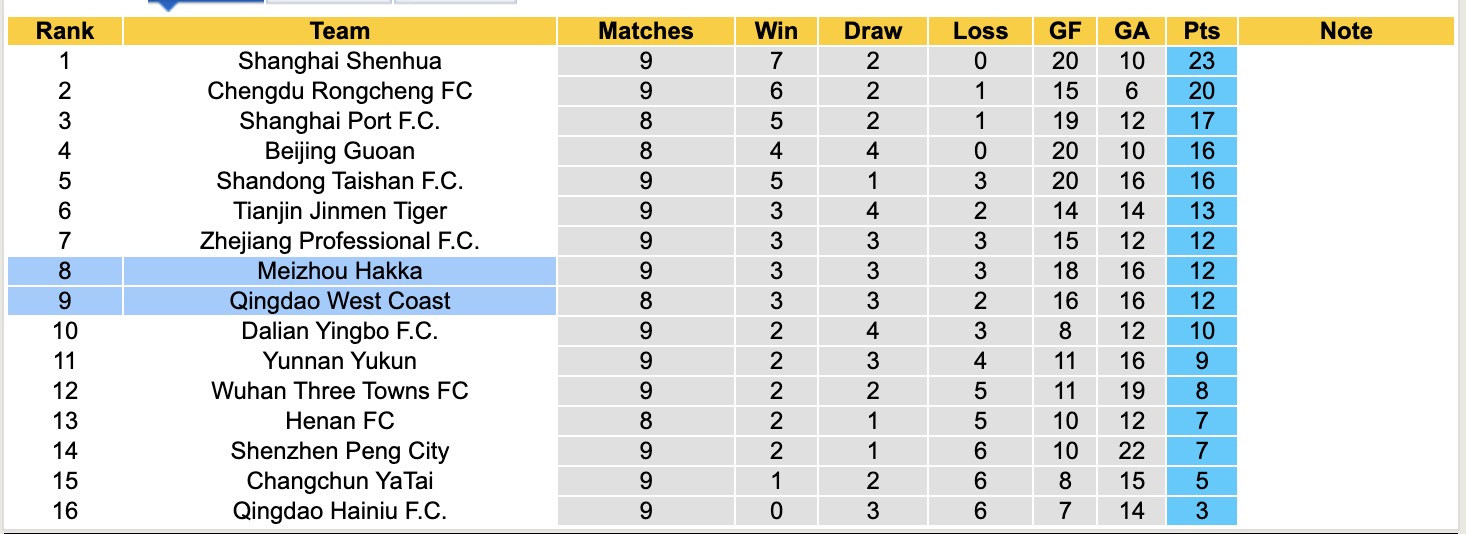Click Shanghai Shenhua's 23 points cell
Image resolution: width=1466 pixels, height=534 pixels.
(x=1201, y=61)
